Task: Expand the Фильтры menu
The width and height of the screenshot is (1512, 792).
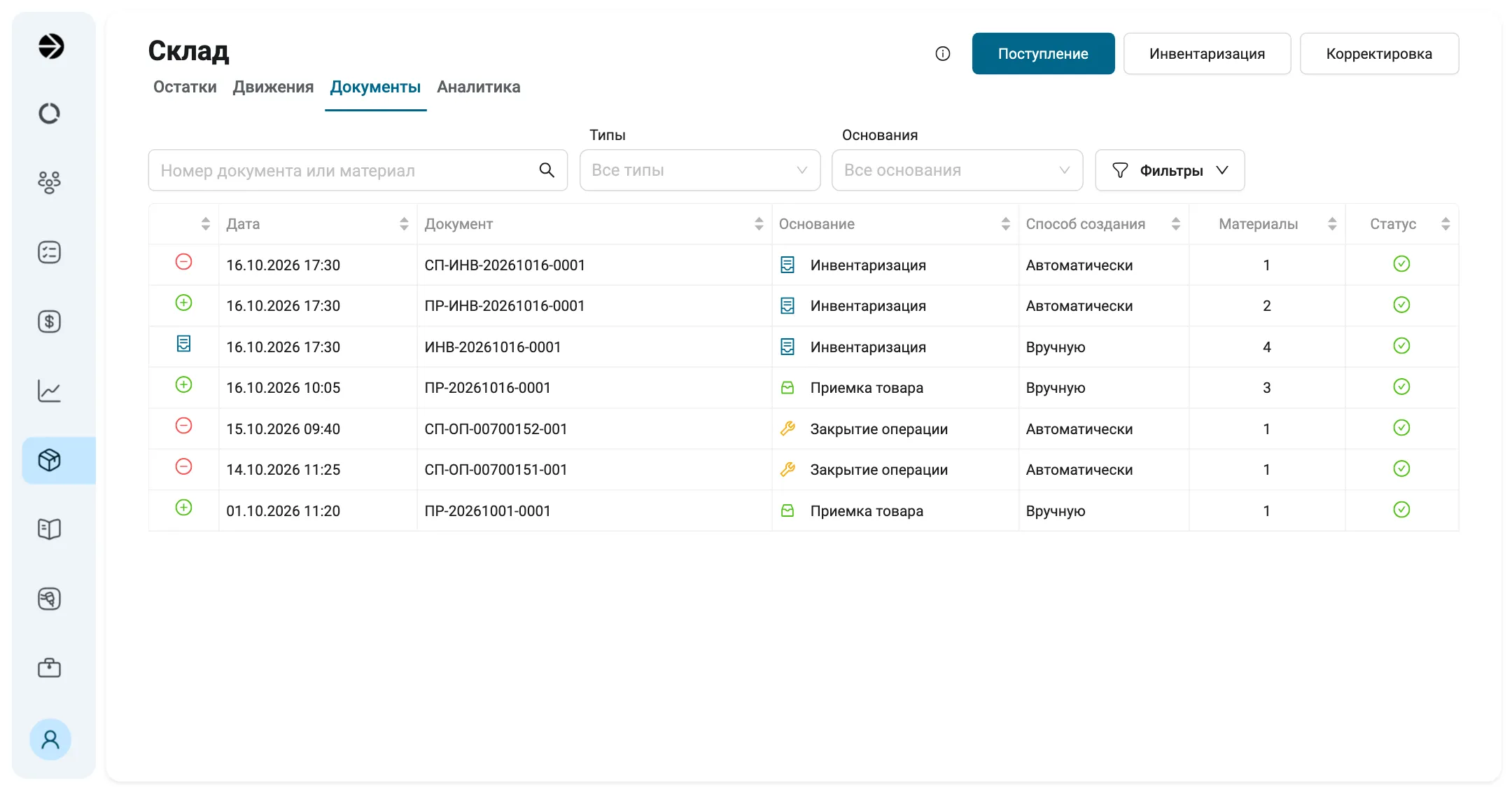Action: click(x=1170, y=170)
